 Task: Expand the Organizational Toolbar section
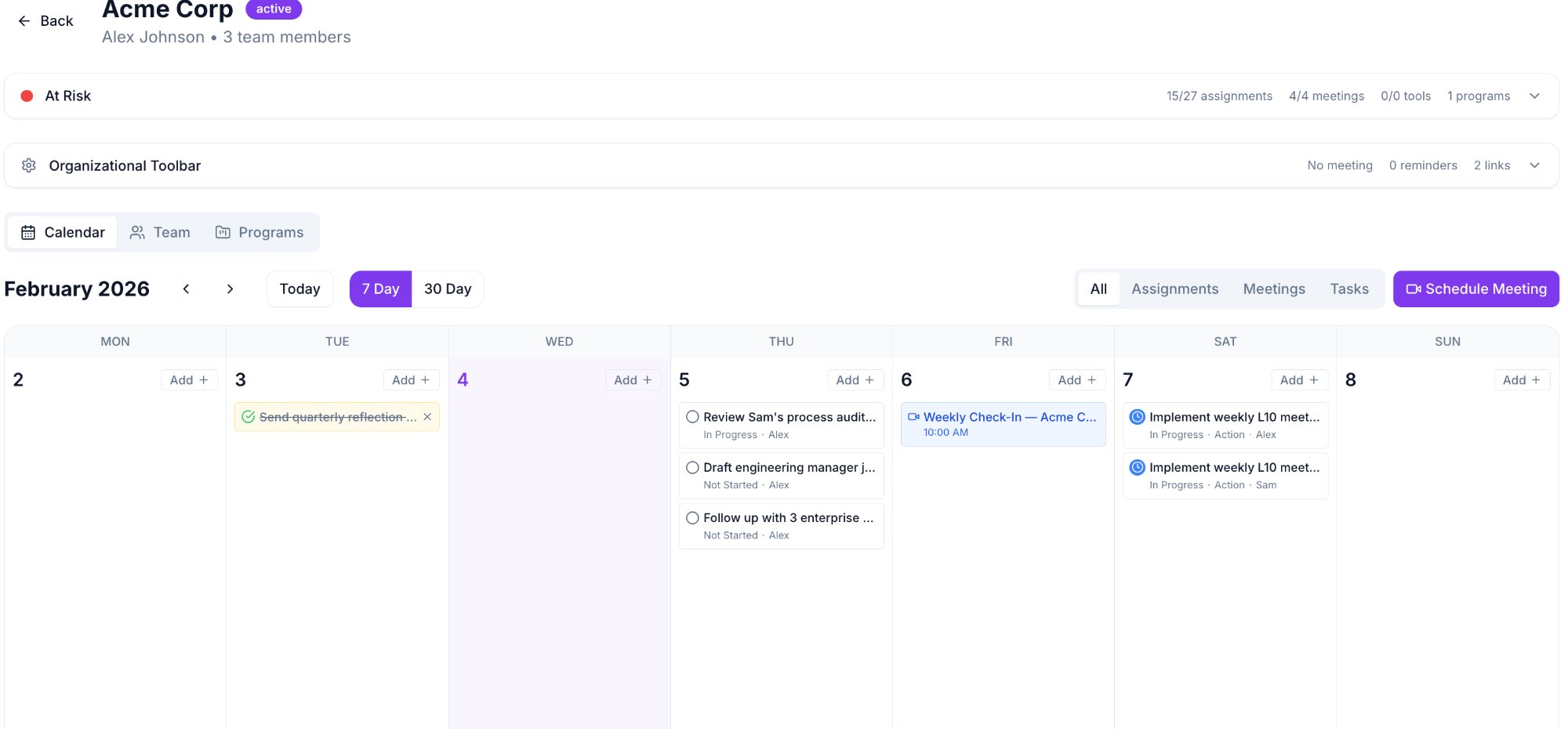(1534, 165)
